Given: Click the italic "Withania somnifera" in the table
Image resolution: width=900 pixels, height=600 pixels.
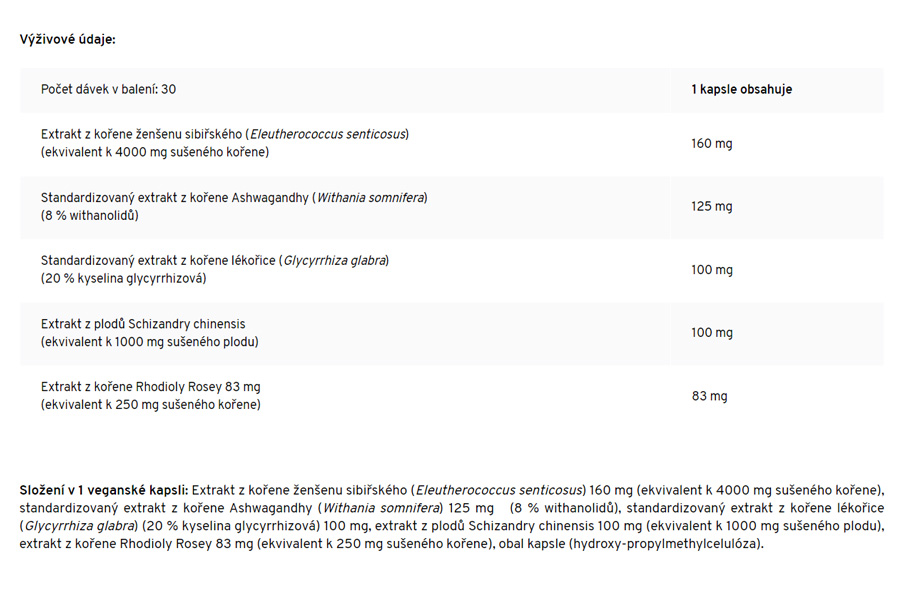Looking at the screenshot, I should tap(370, 198).
